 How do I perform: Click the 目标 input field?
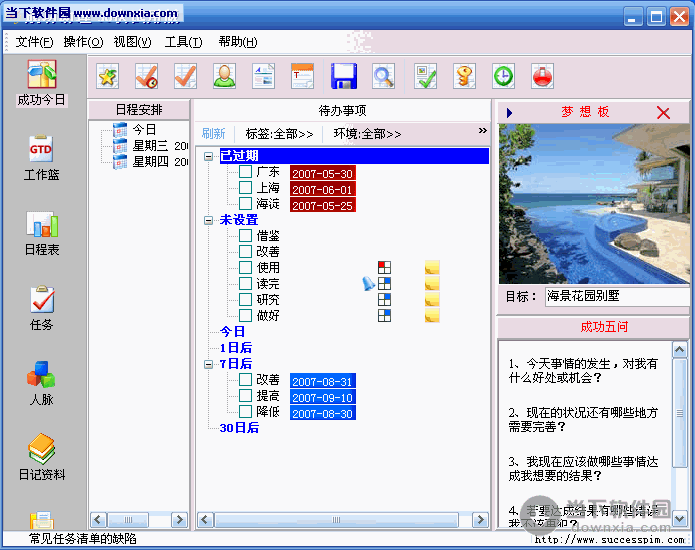click(615, 296)
